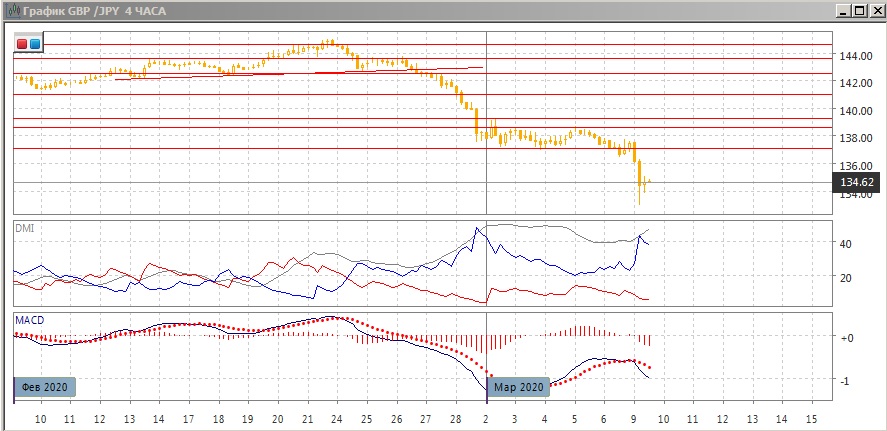Select date 9 on the time axis
The height and width of the screenshot is (431, 887).
pos(634,417)
